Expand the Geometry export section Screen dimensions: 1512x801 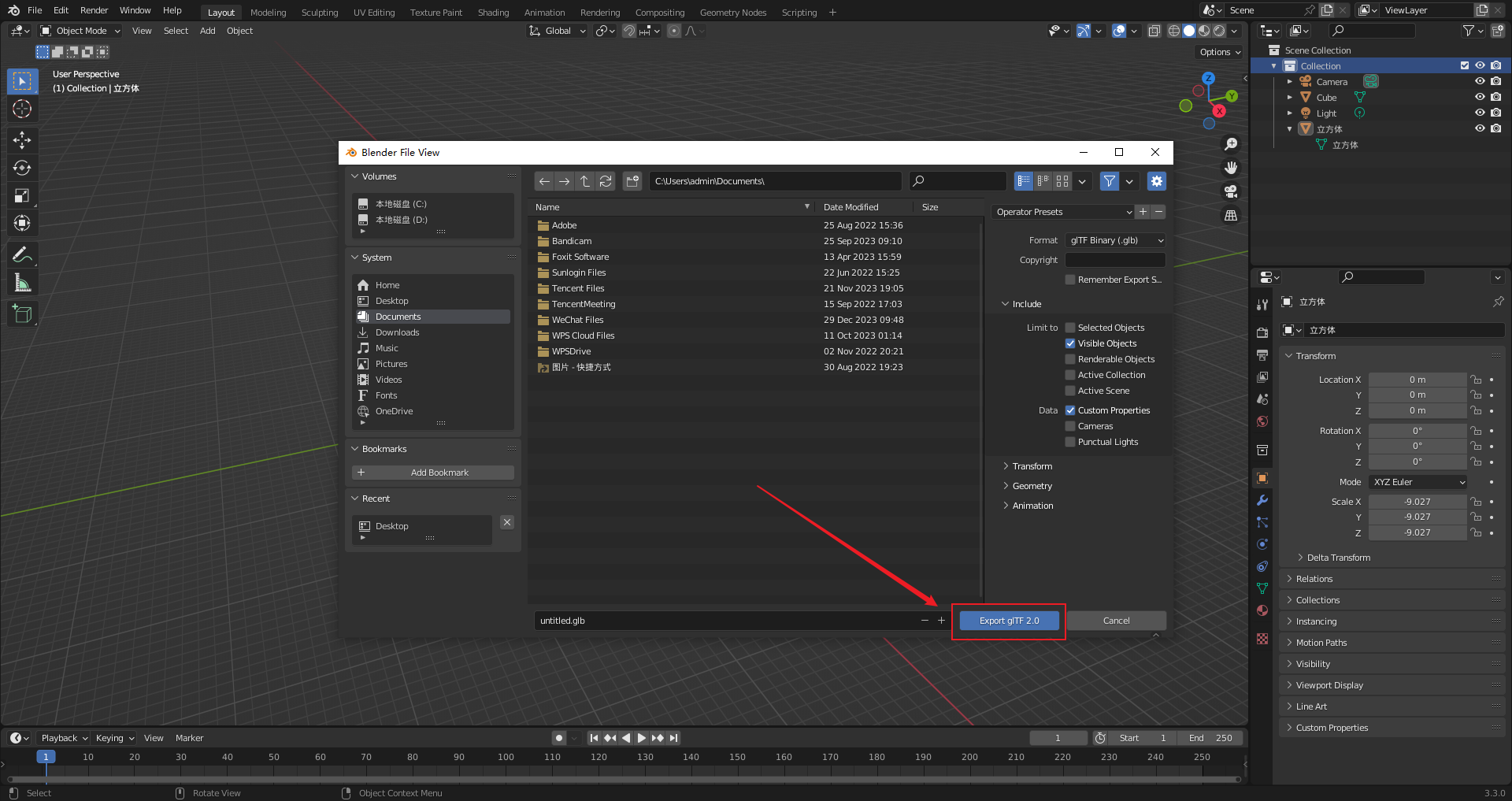point(1032,486)
